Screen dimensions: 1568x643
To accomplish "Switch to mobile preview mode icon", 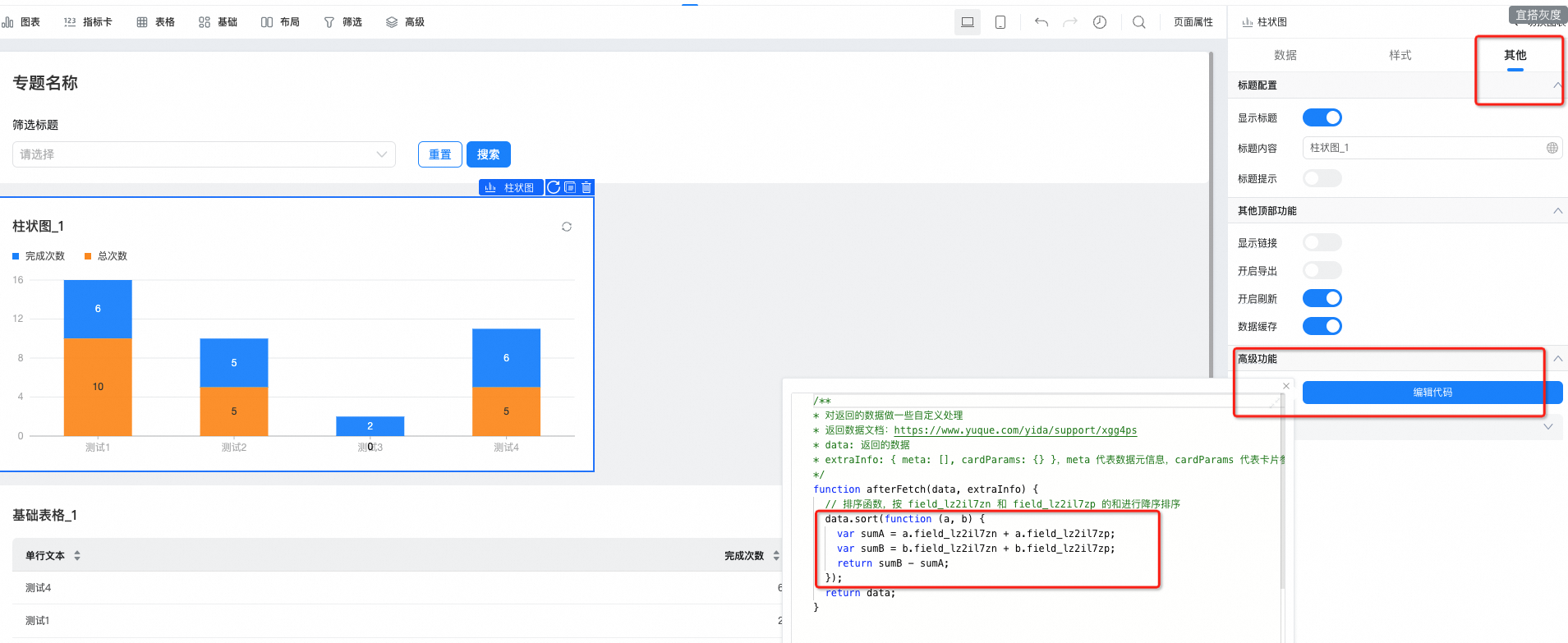I will point(1000,22).
